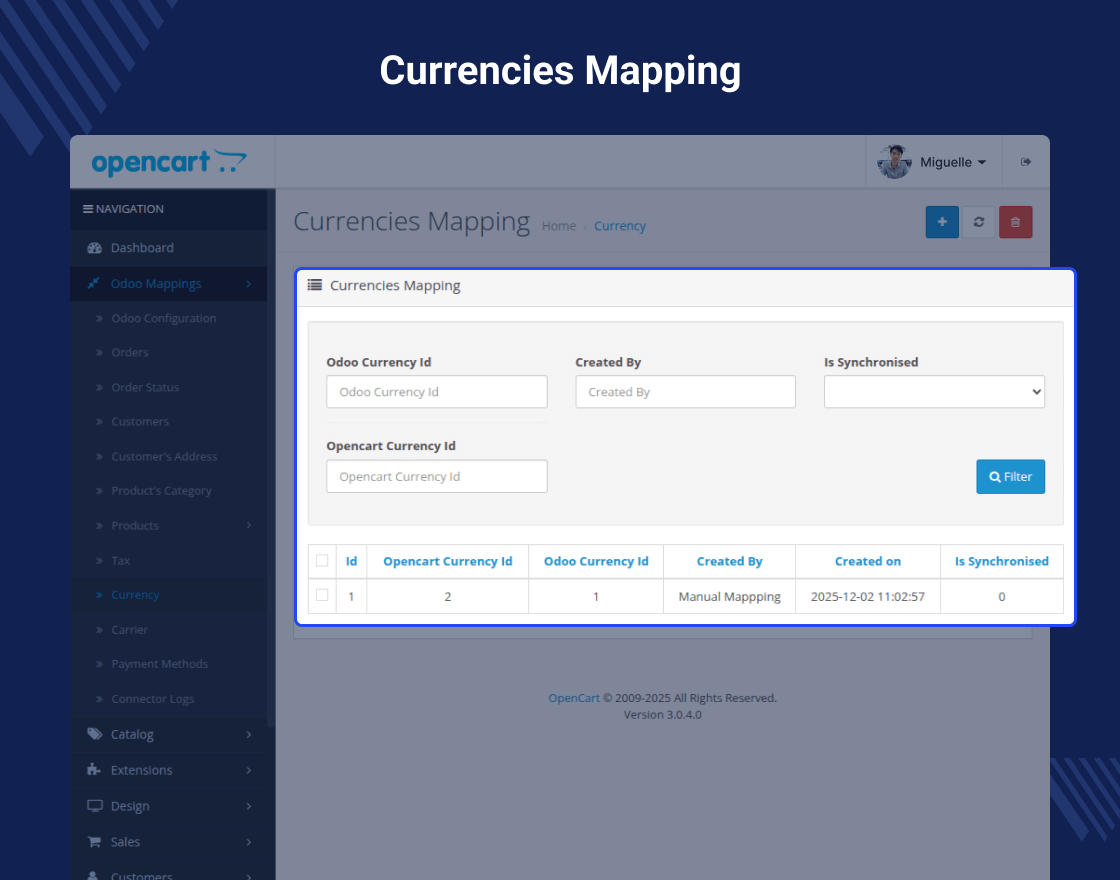The width and height of the screenshot is (1120, 880).
Task: Click Currency breadcrumb link
Action: click(620, 226)
